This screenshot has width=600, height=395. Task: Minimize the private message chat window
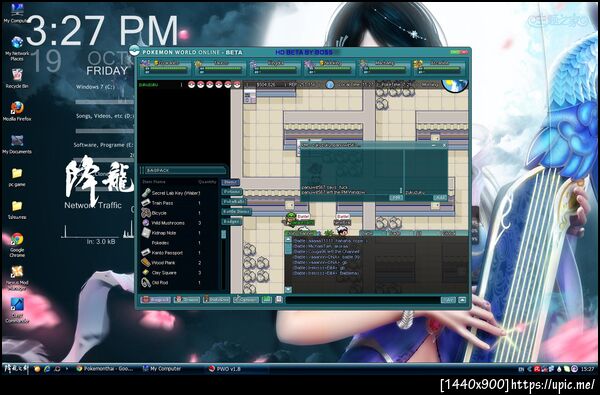[434, 145]
